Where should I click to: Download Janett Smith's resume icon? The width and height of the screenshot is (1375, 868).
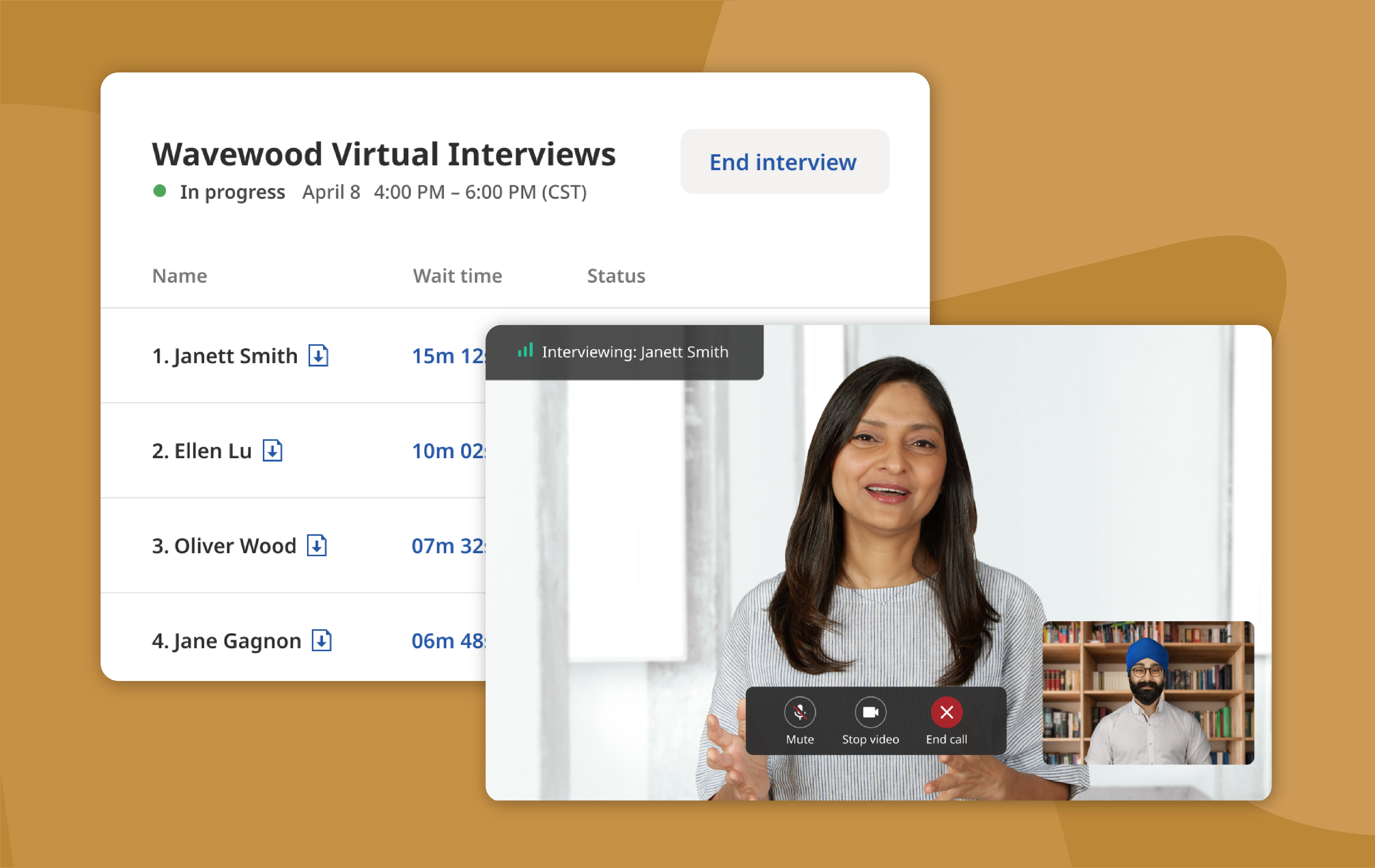318,356
